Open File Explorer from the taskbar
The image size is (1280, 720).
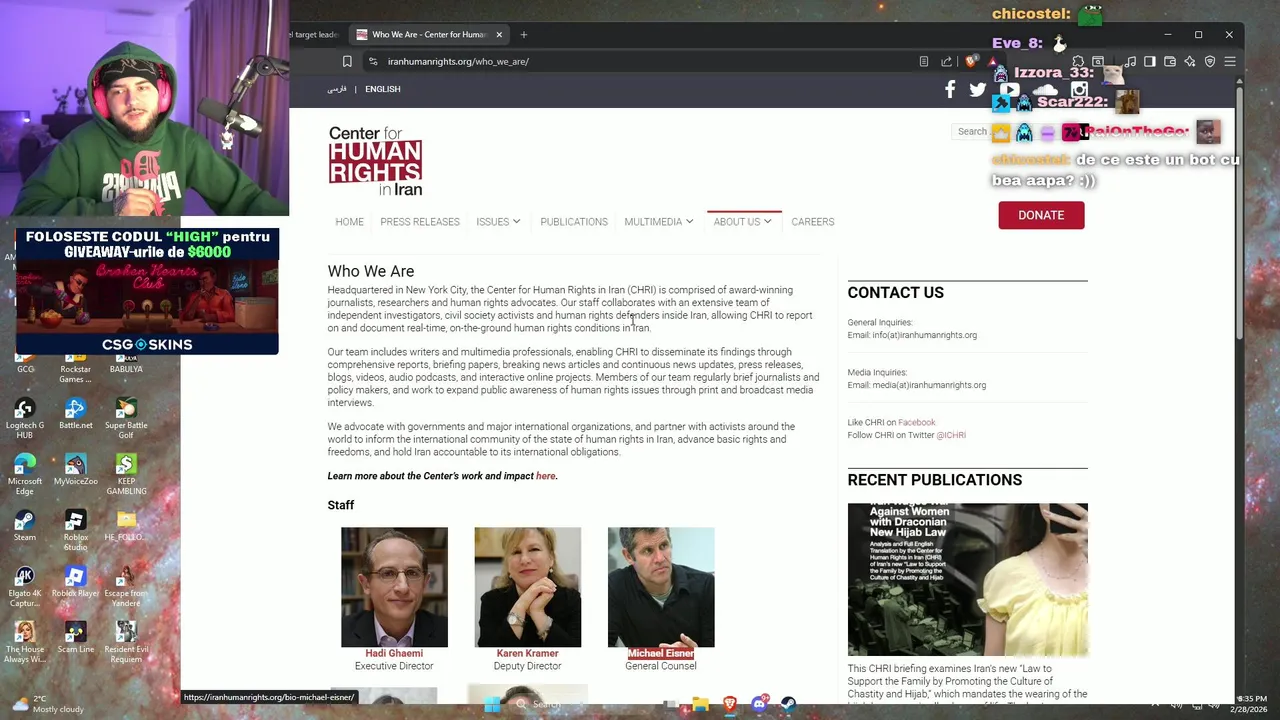tap(700, 704)
